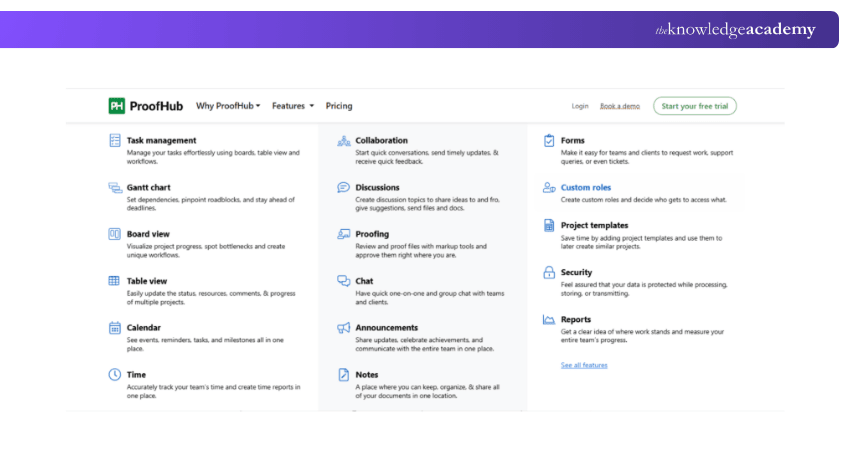This screenshot has width=850, height=450.
Task: Open the Collaboration feature heading
Action: point(382,140)
